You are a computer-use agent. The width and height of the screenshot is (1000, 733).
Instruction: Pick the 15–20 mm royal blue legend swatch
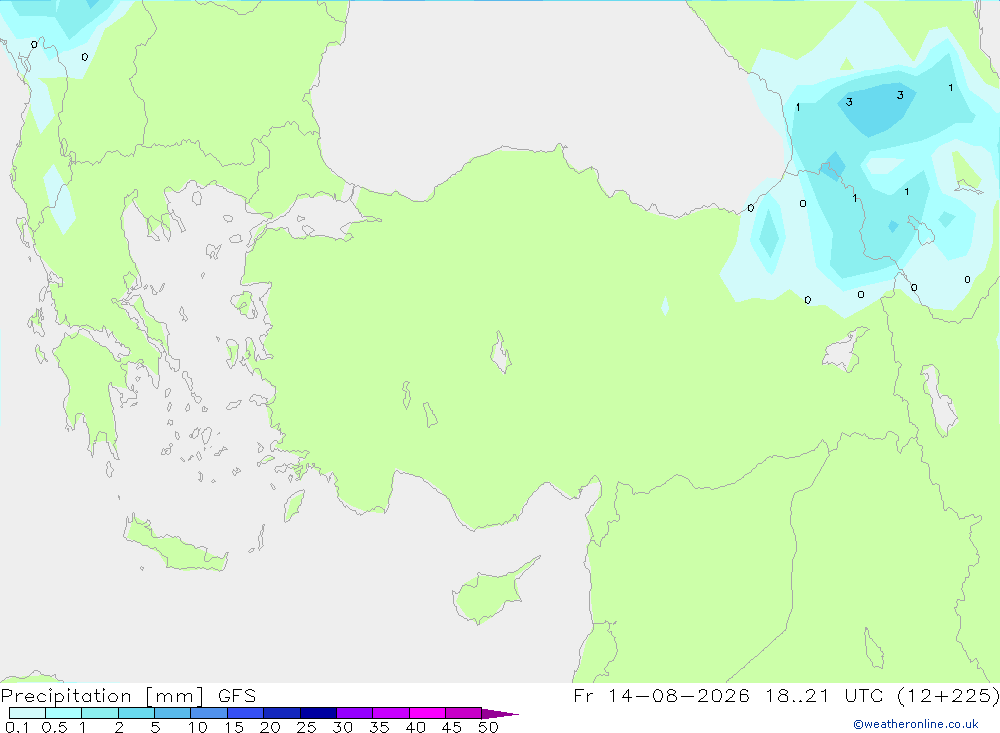246,713
